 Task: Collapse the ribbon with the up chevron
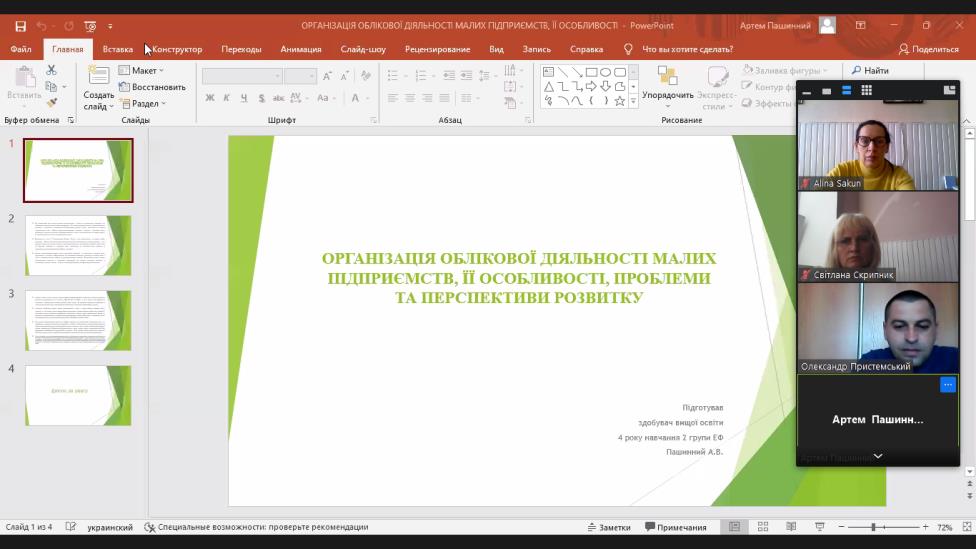[967, 121]
